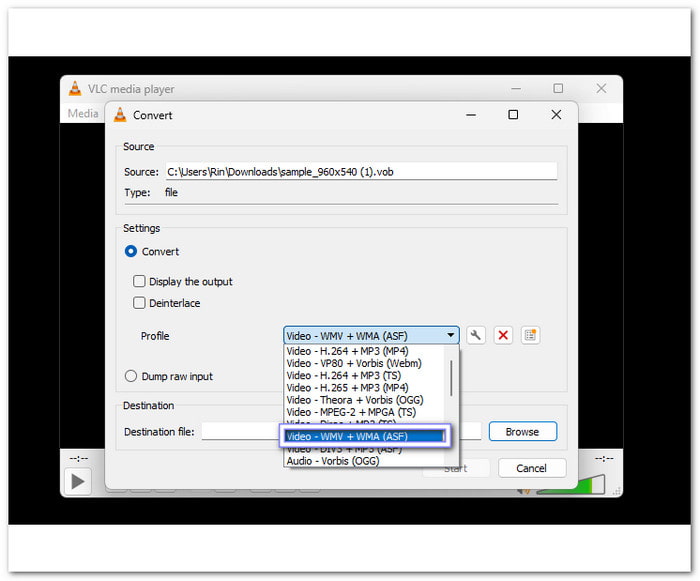Click the Start button
700x581 pixels.
pyautogui.click(x=456, y=468)
